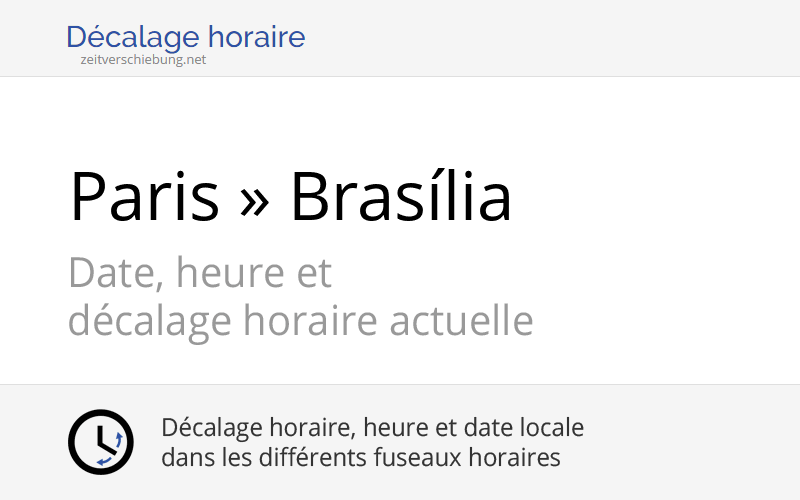
Task: Click the footer line 'dans les différents fuseaux horaires'
Action: click(360, 458)
